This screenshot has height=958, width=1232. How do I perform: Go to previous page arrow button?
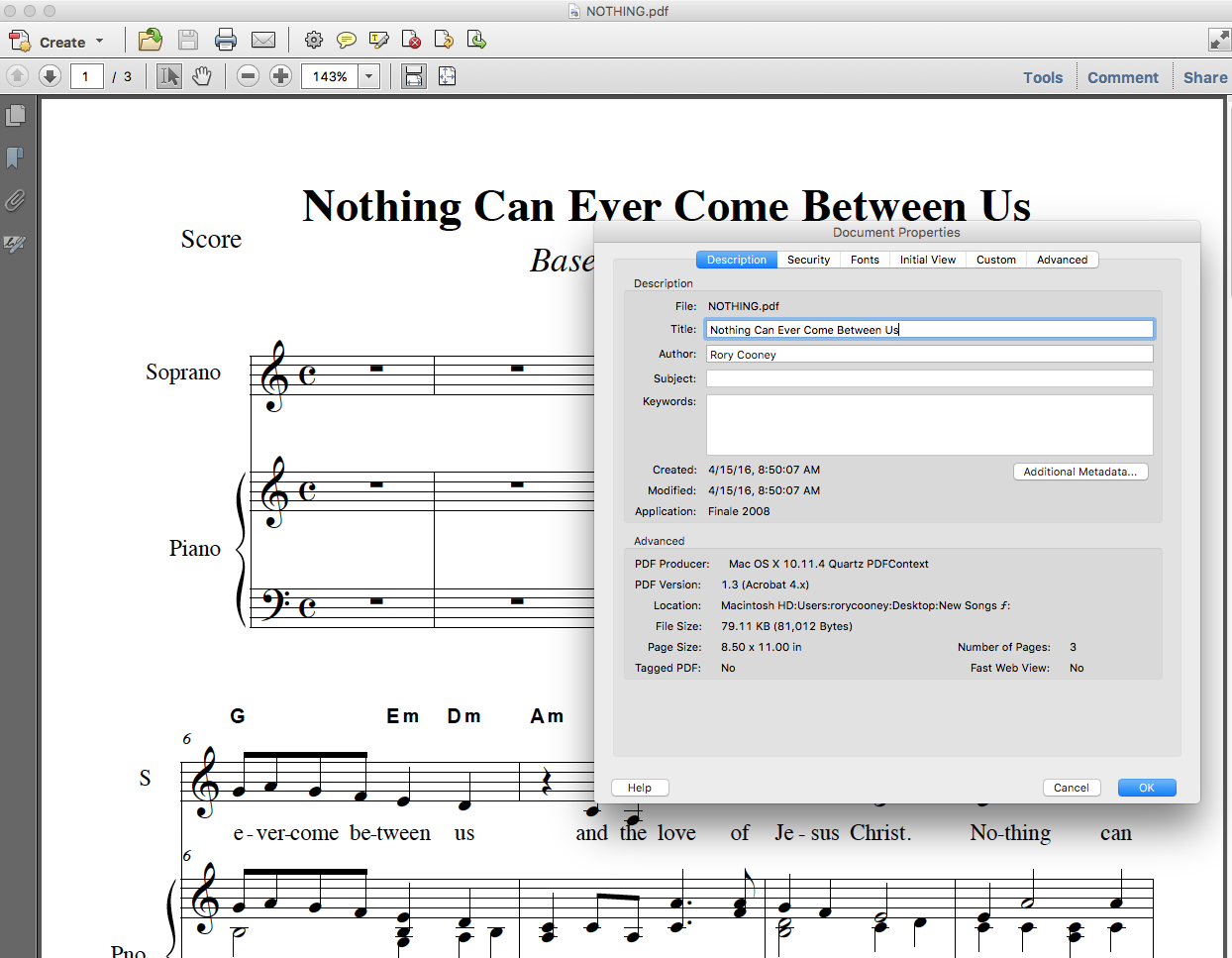tap(17, 76)
